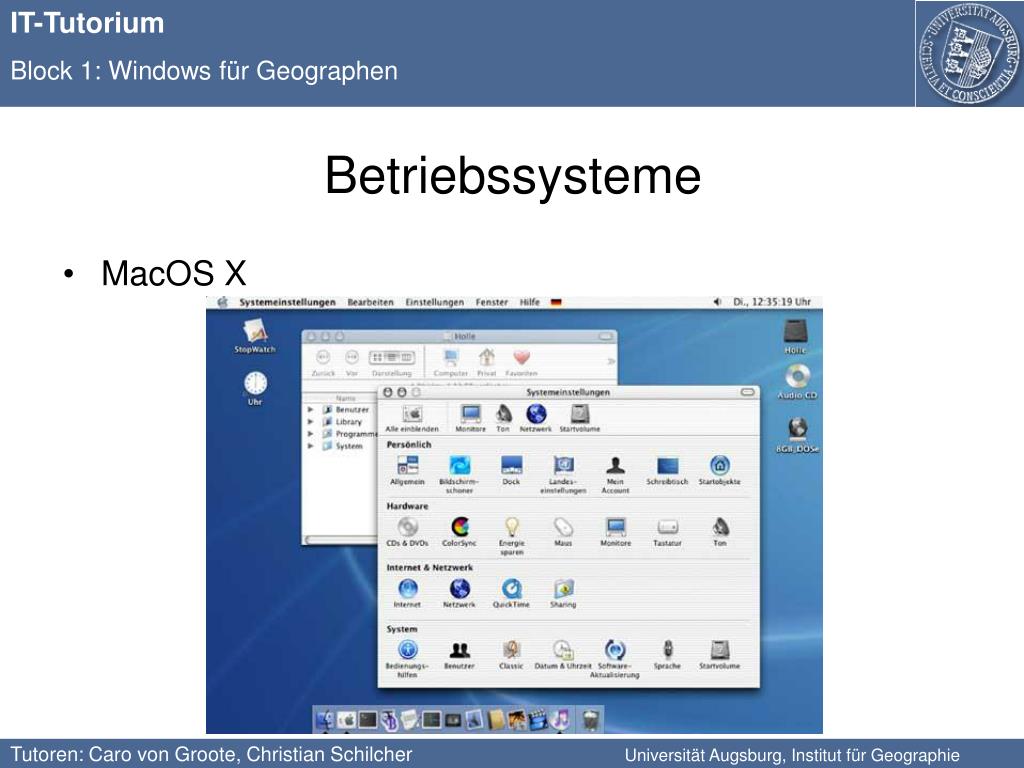The height and width of the screenshot is (768, 1024).
Task: Open ColorSync preferences pane
Action: click(460, 532)
